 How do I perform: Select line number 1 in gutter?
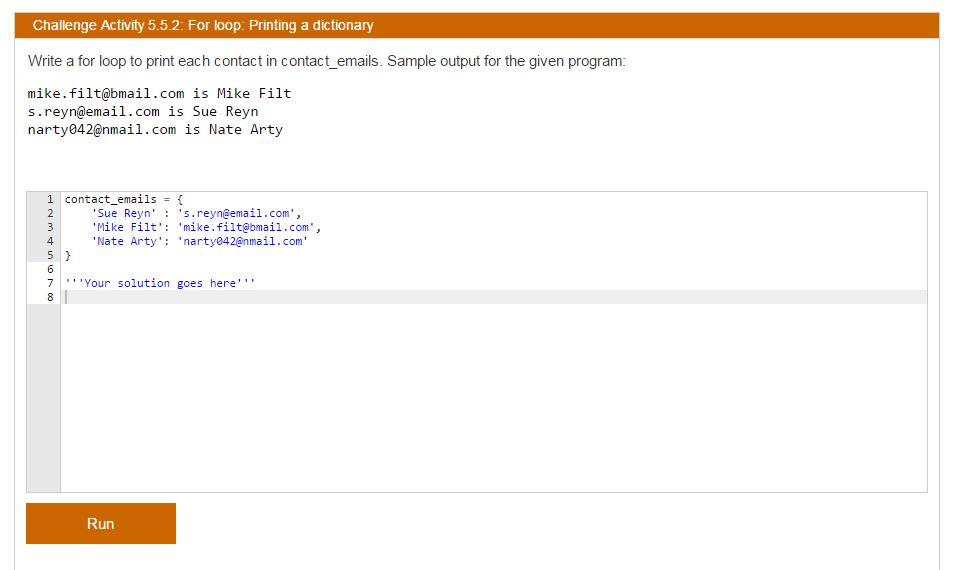(x=50, y=199)
